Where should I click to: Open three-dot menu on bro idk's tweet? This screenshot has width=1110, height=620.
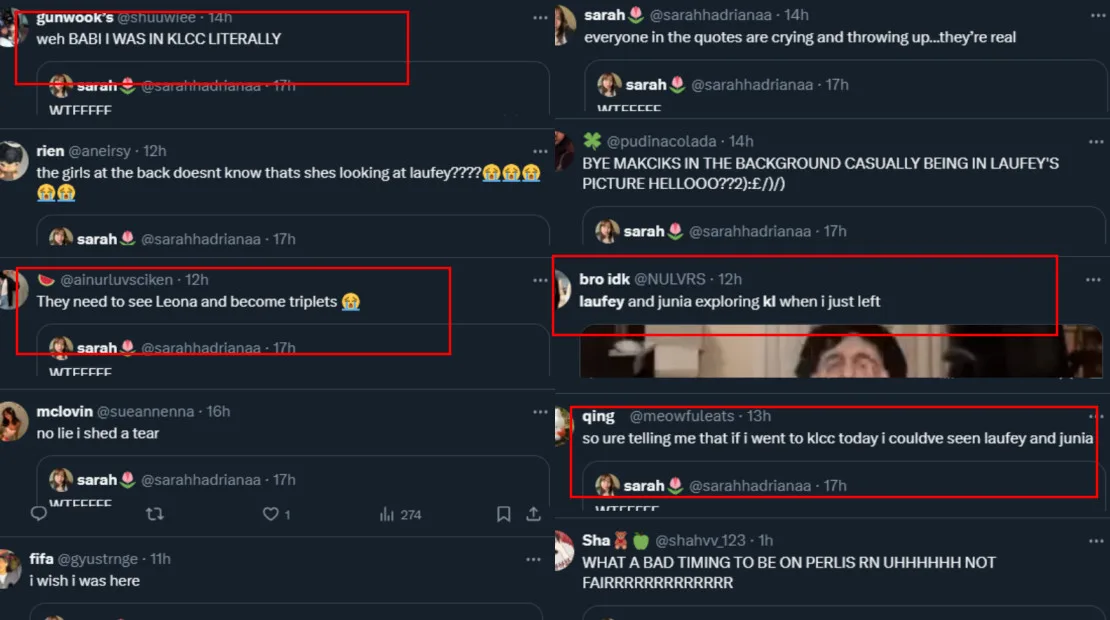pos(1093,280)
